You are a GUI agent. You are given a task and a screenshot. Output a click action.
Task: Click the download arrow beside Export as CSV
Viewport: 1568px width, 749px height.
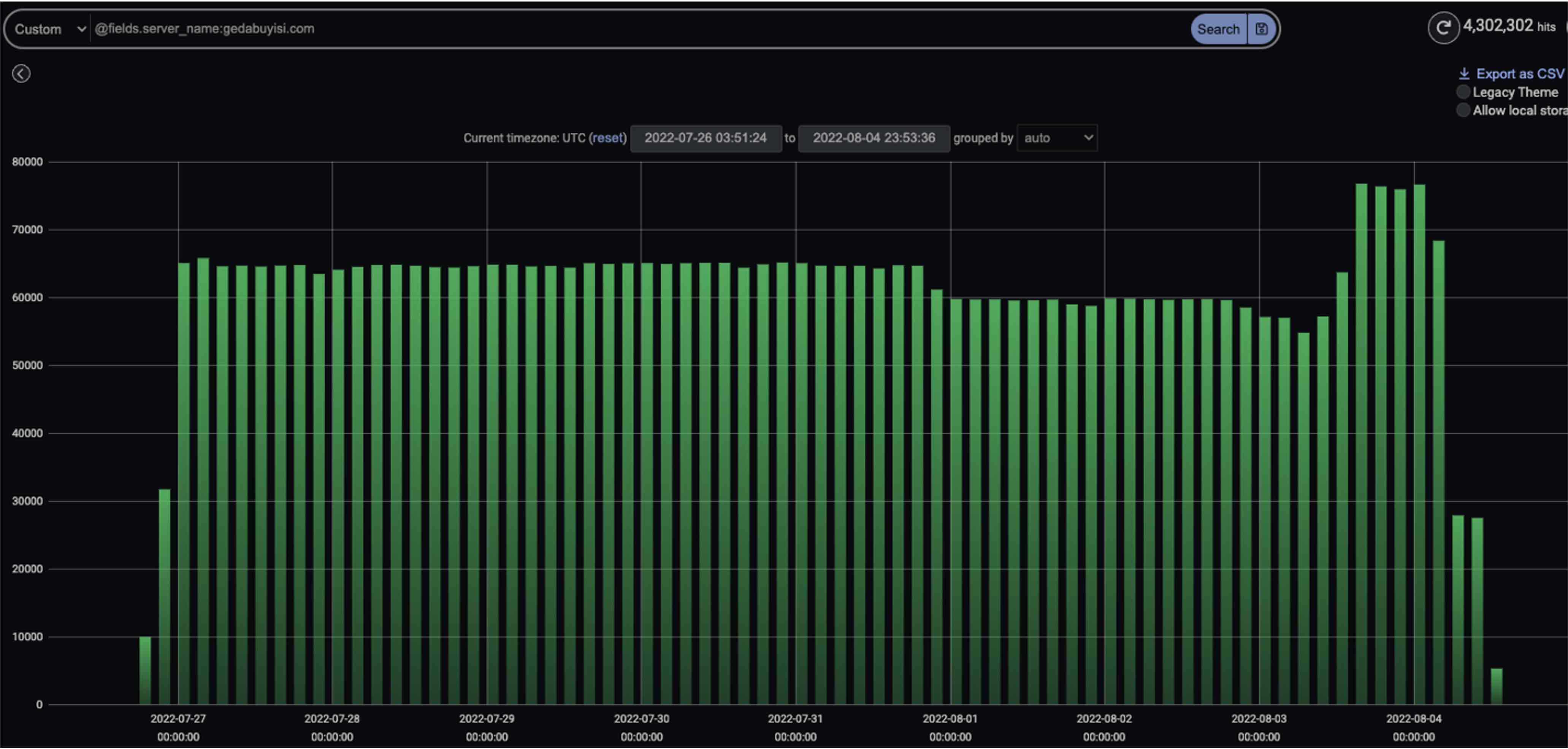[x=1464, y=74]
